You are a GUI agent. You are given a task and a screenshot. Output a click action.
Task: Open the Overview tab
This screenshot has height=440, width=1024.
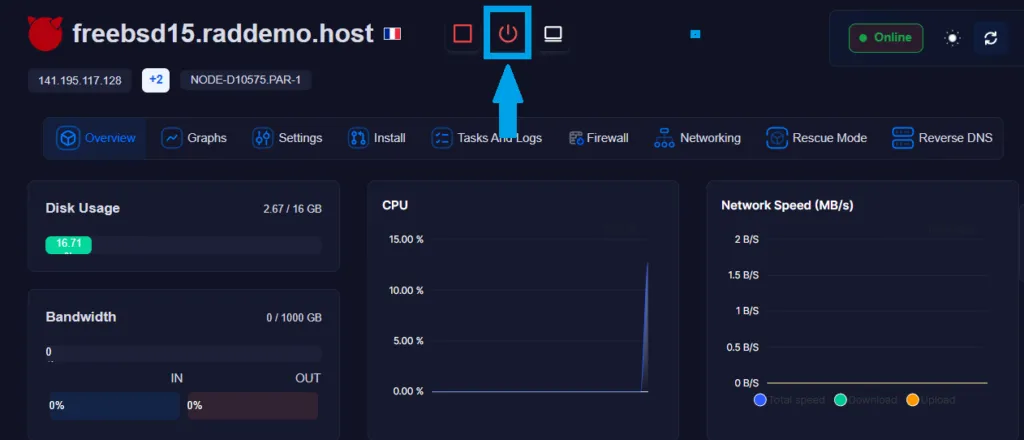pos(95,138)
